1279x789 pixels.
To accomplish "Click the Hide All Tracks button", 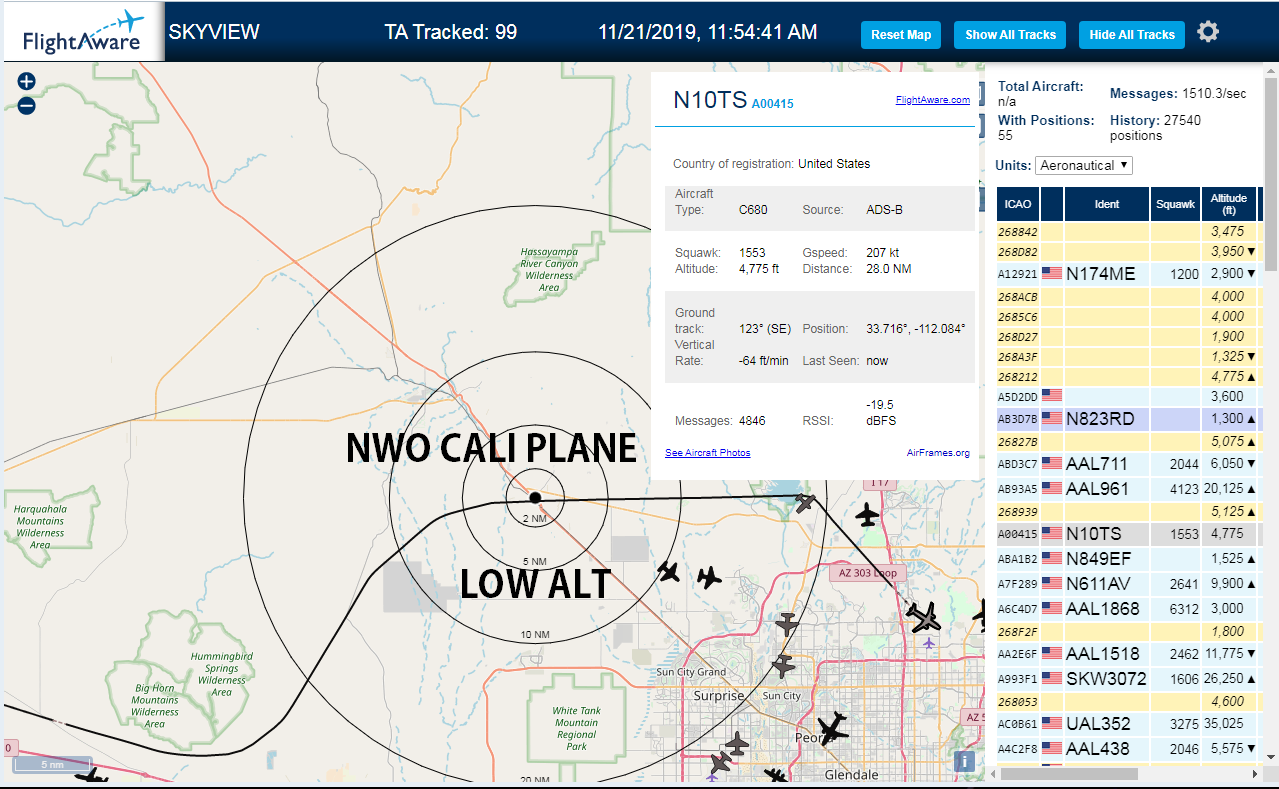I will point(1132,35).
